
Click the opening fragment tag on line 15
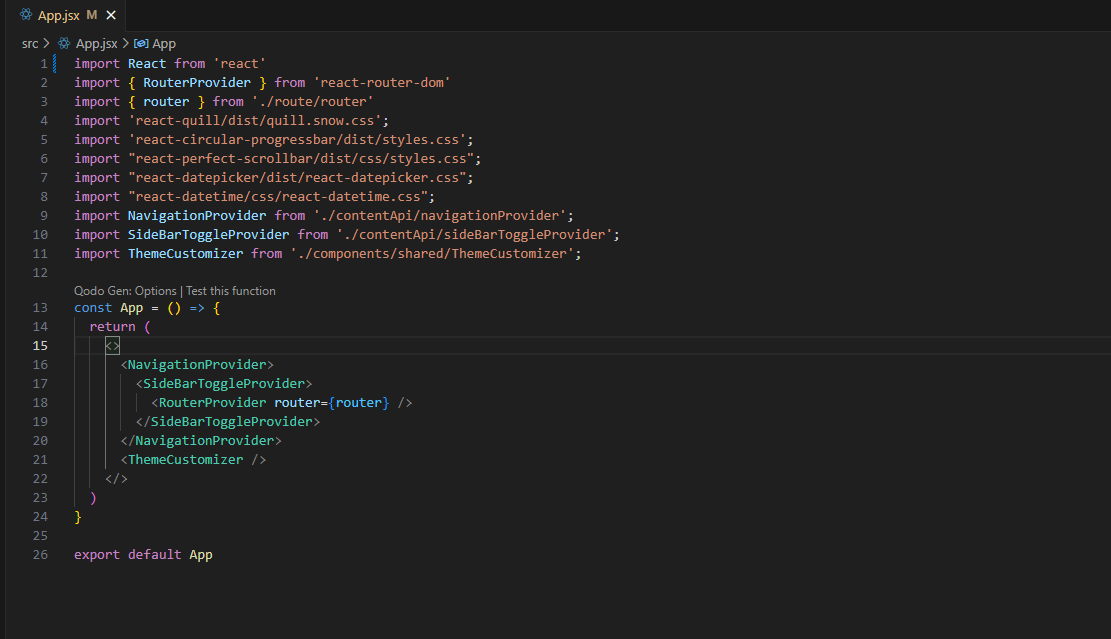[113, 346]
